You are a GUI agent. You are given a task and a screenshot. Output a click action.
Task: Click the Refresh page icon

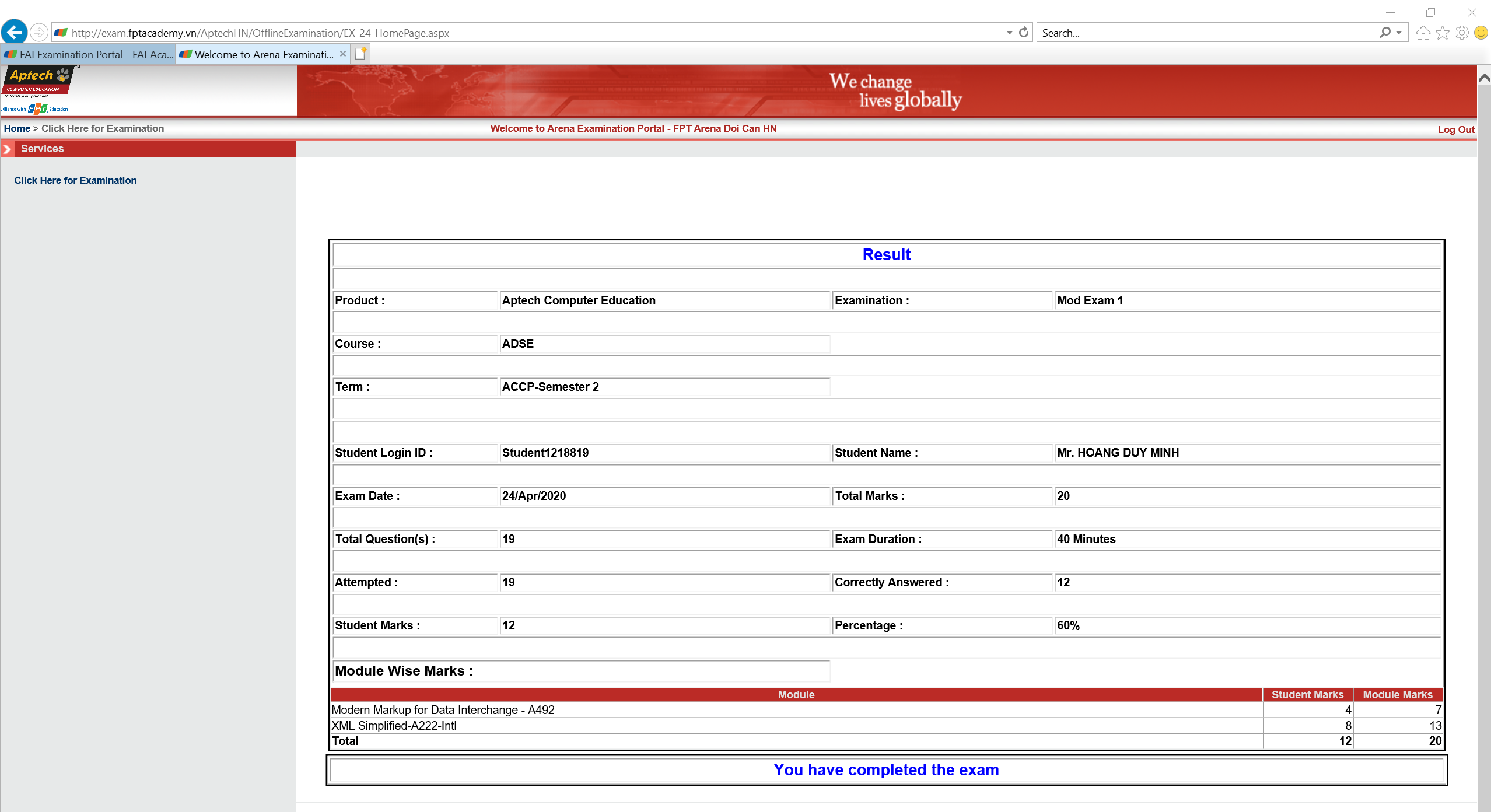1024,33
